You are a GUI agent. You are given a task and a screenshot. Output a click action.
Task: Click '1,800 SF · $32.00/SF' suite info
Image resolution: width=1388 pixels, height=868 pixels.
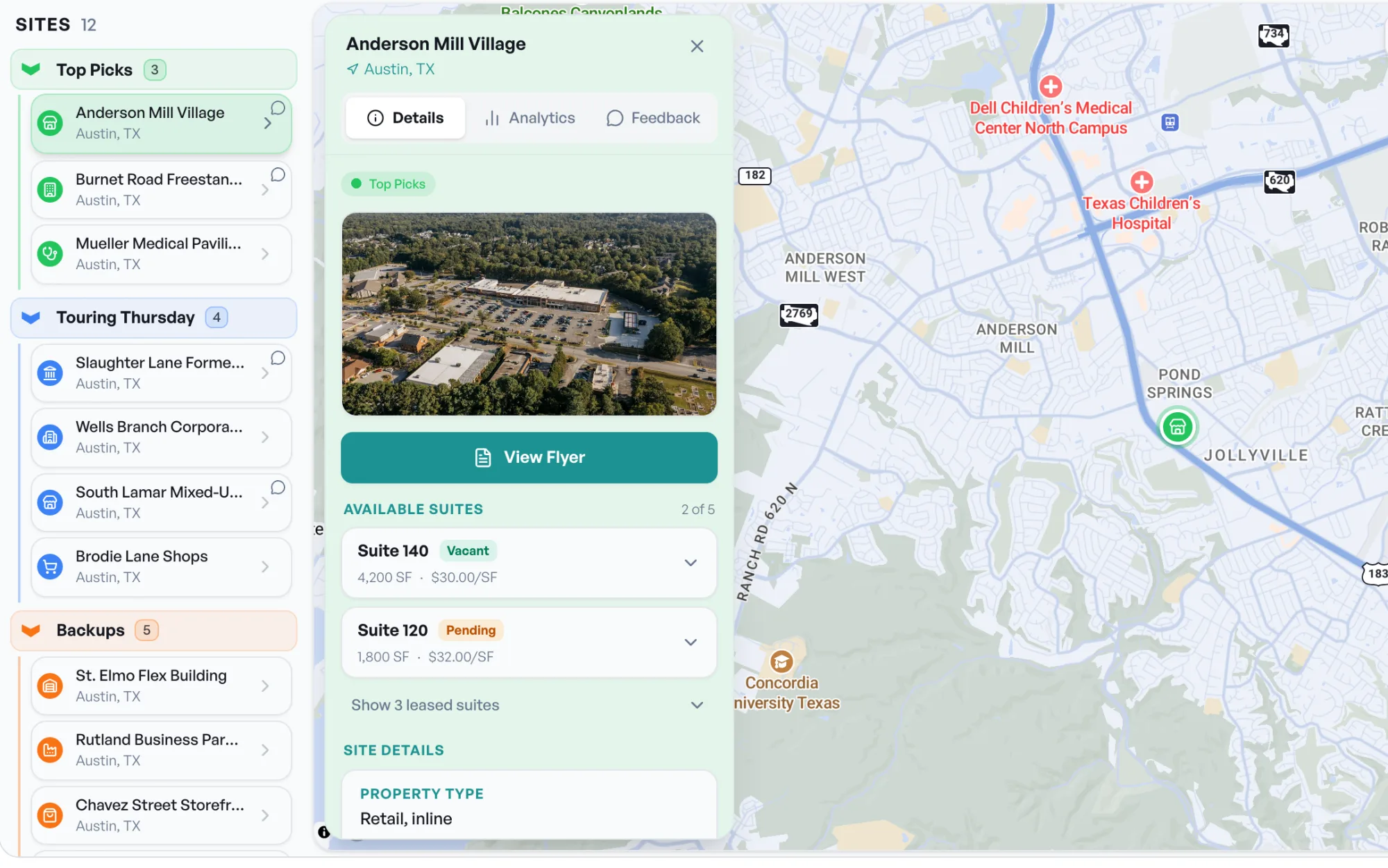point(425,657)
